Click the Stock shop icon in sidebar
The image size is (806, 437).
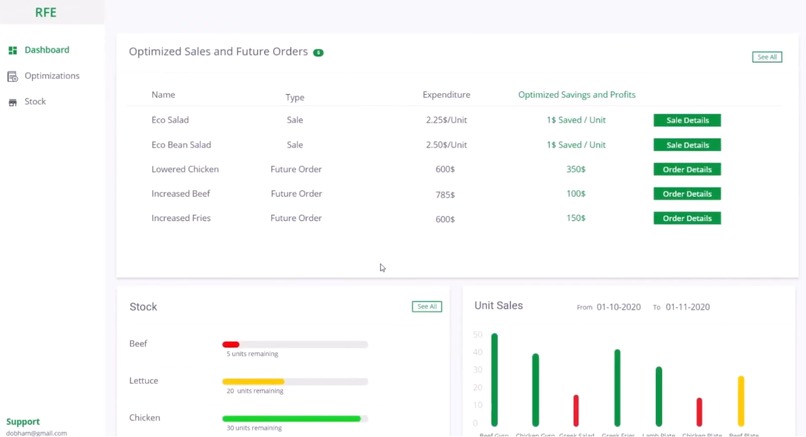(13, 102)
